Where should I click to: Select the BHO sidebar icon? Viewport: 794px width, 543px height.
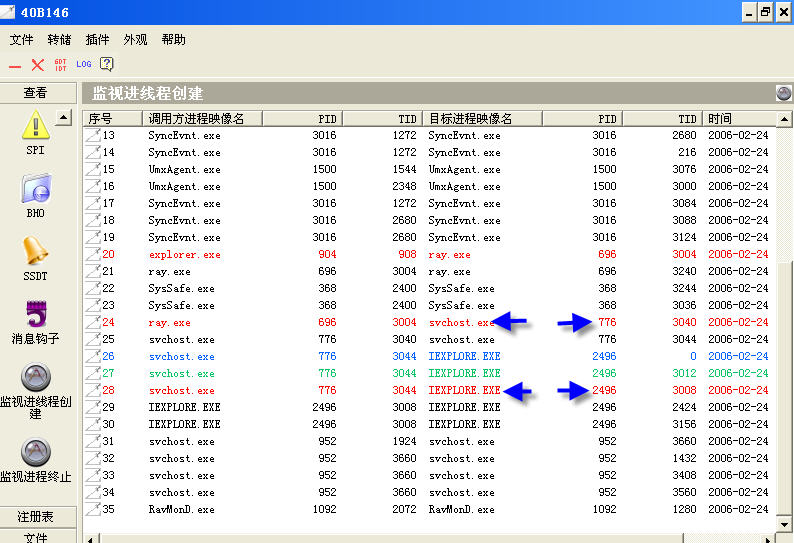tap(36, 190)
